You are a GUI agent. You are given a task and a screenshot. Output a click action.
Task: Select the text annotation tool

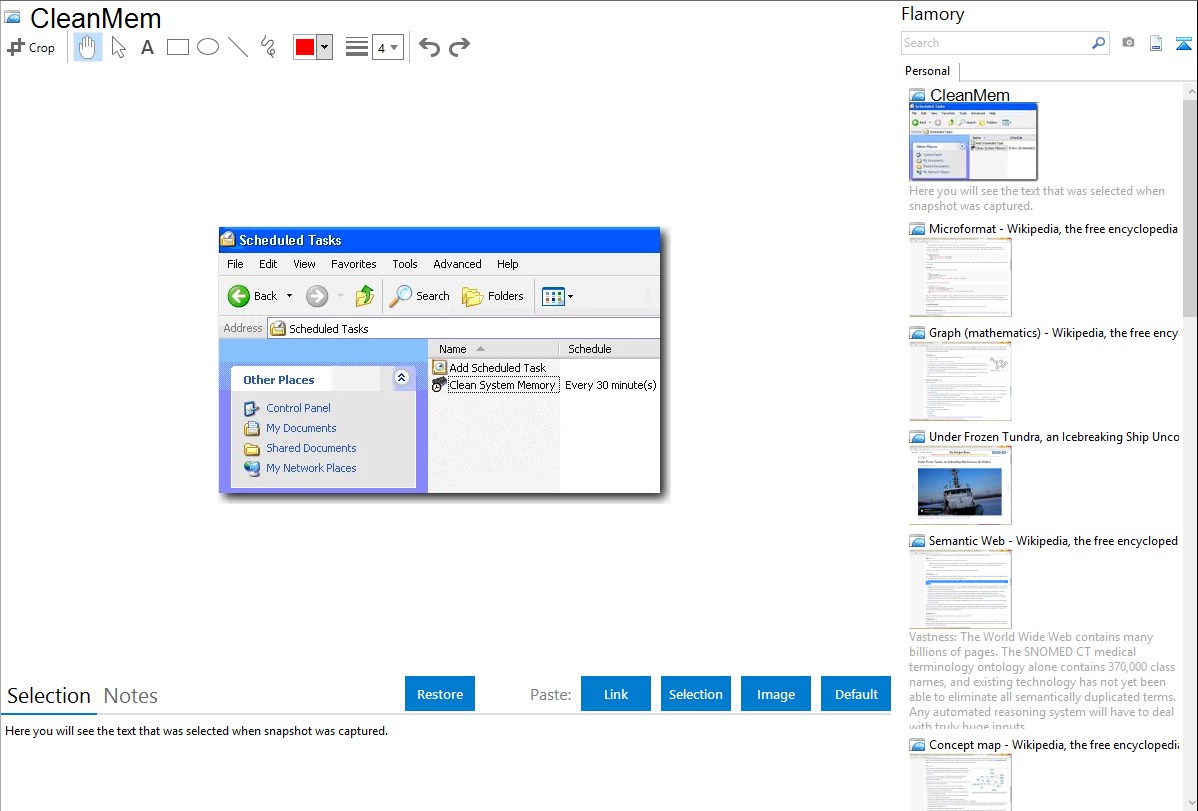[x=147, y=47]
